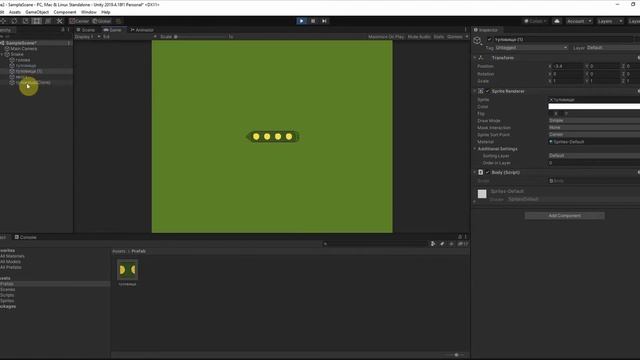Select the Scale tool icon
Viewport: 640px width, 360px height.
point(26,21)
